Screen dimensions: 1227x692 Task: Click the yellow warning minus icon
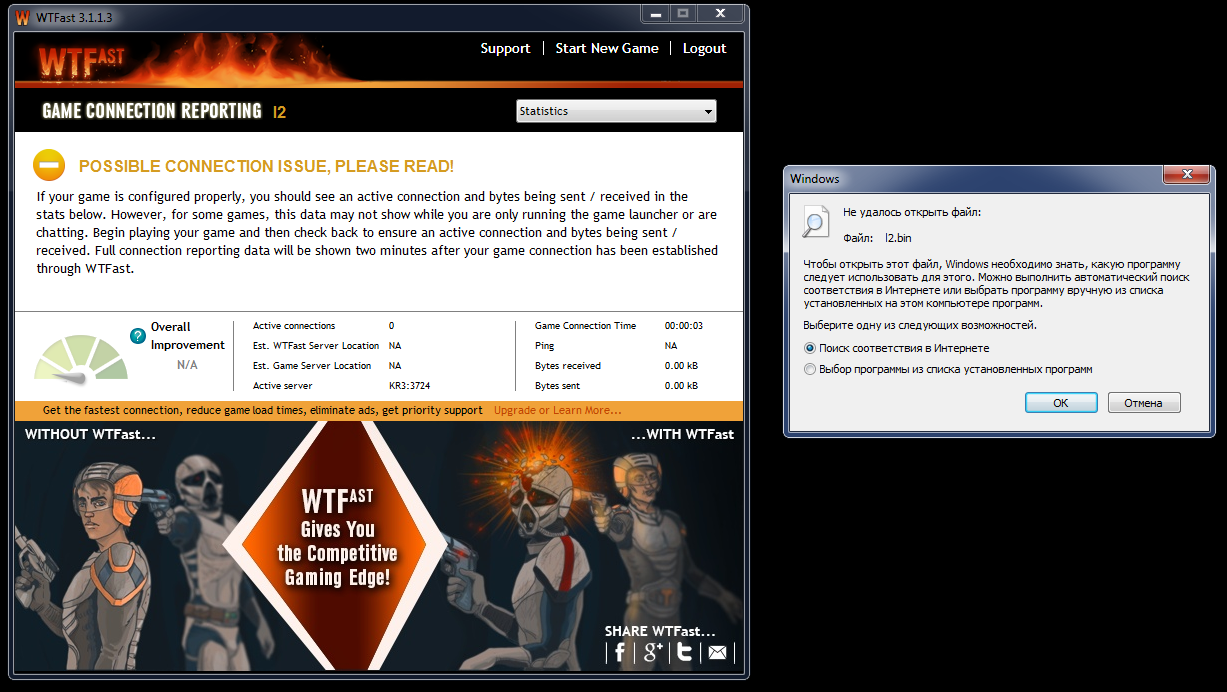click(49, 165)
